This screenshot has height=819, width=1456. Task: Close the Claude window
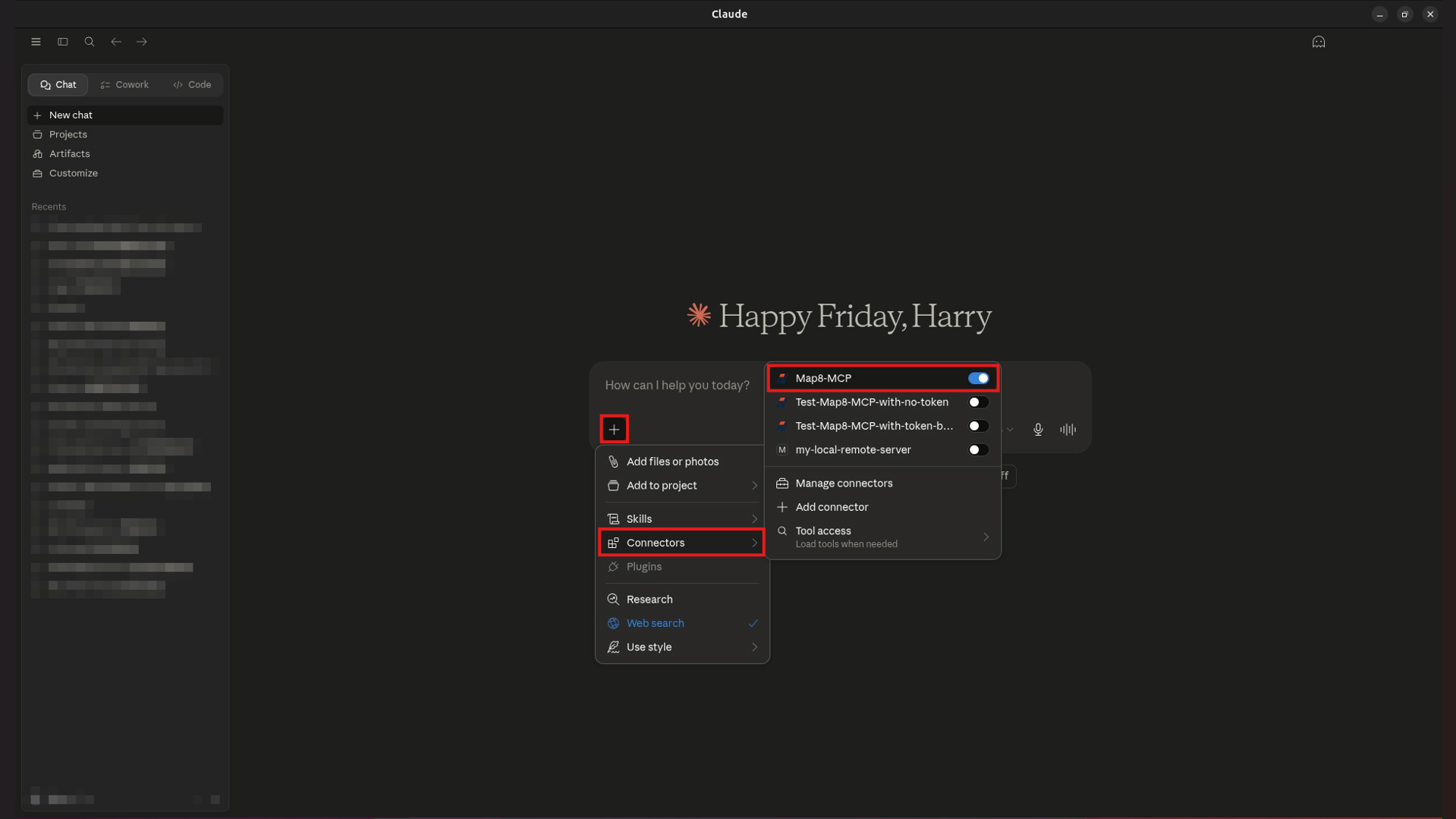coord(1429,14)
